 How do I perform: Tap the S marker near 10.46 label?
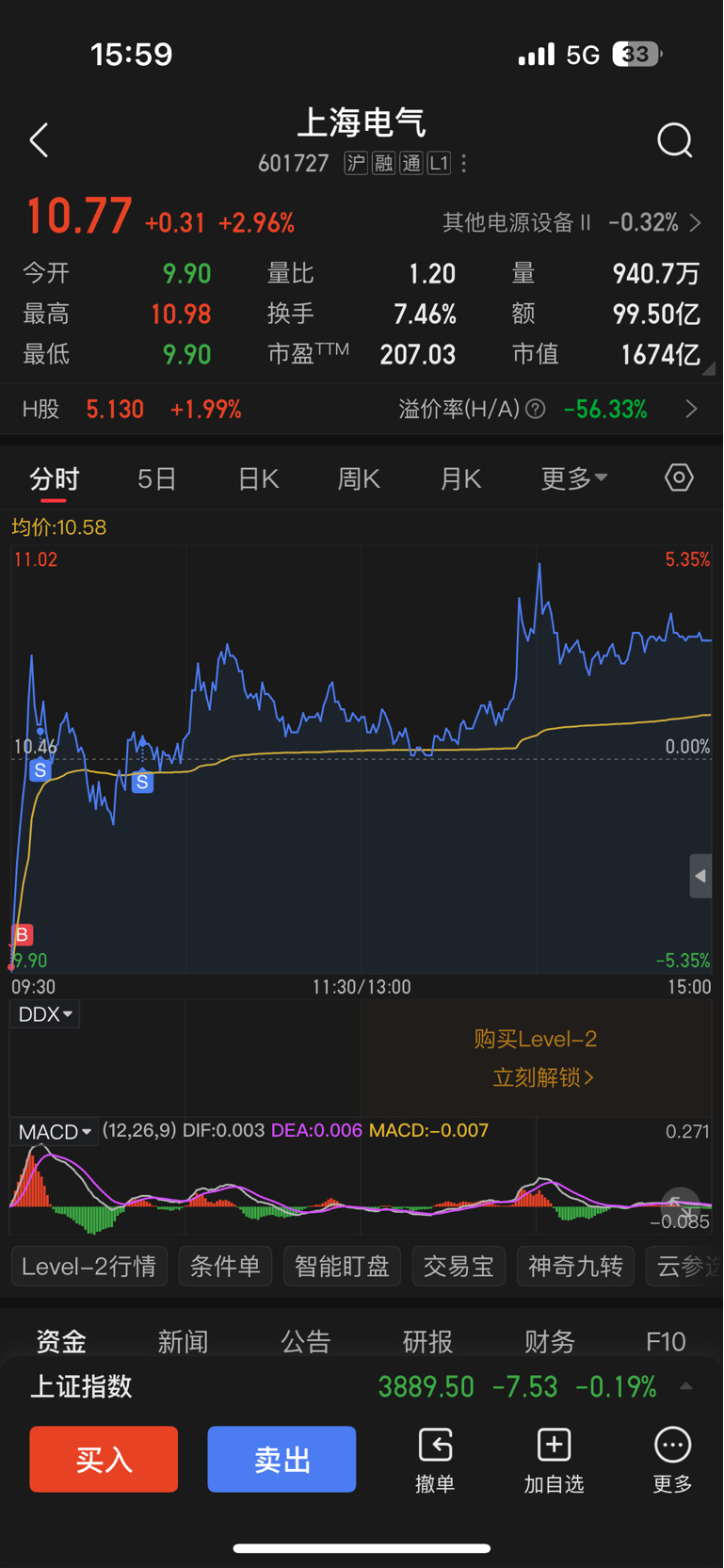tap(40, 770)
